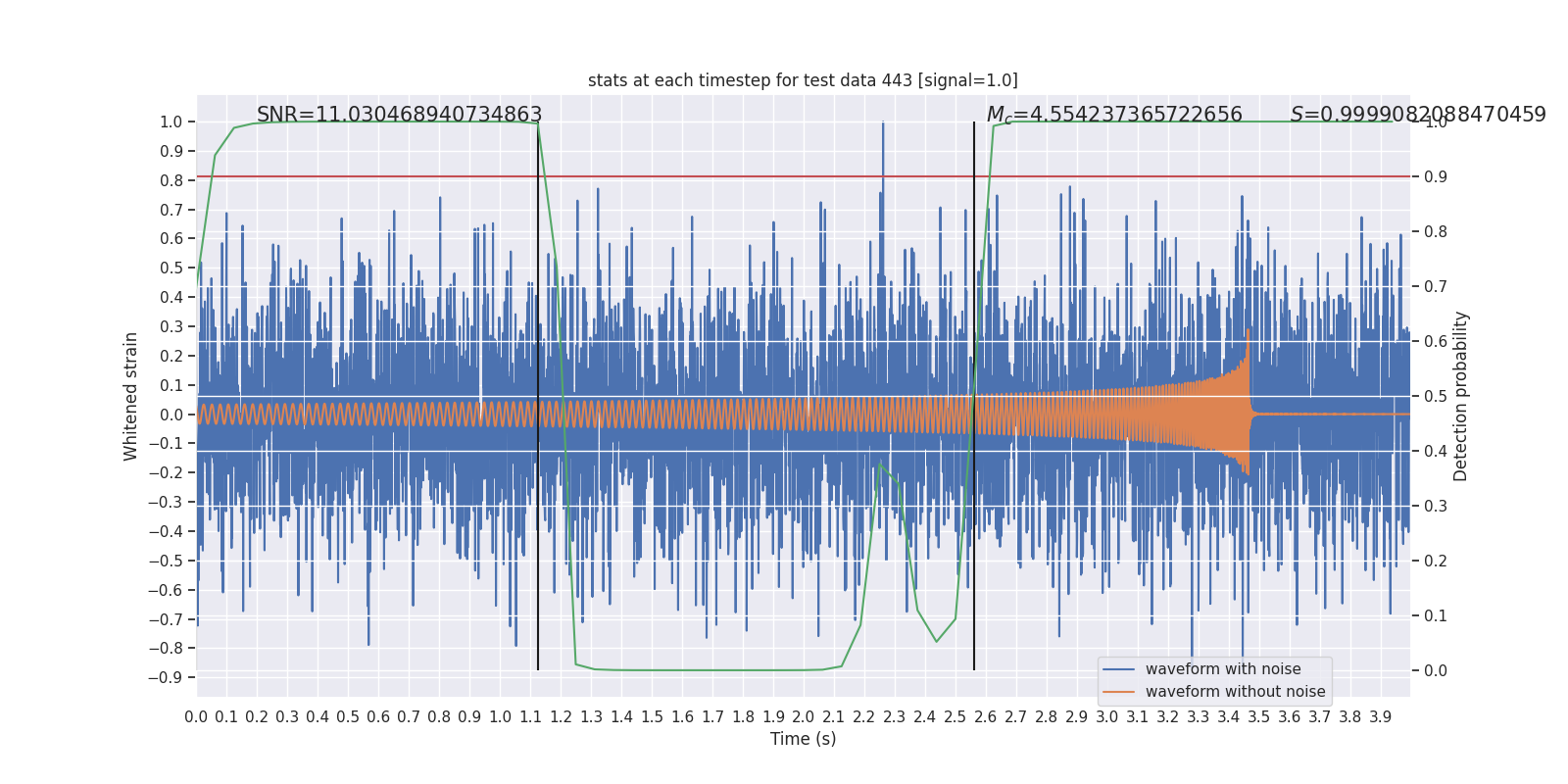Click x-axis tick label 1.5
This screenshot has height=784, width=1568.
[x=652, y=717]
